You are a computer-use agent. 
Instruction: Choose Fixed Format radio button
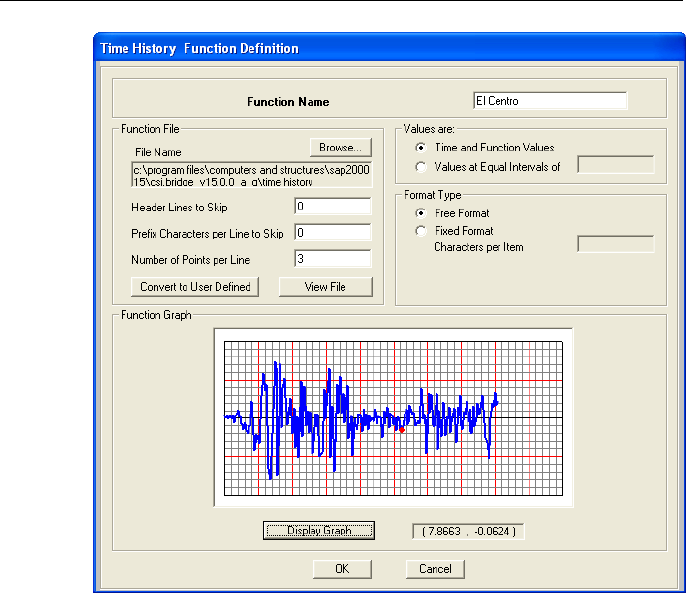tap(420, 231)
